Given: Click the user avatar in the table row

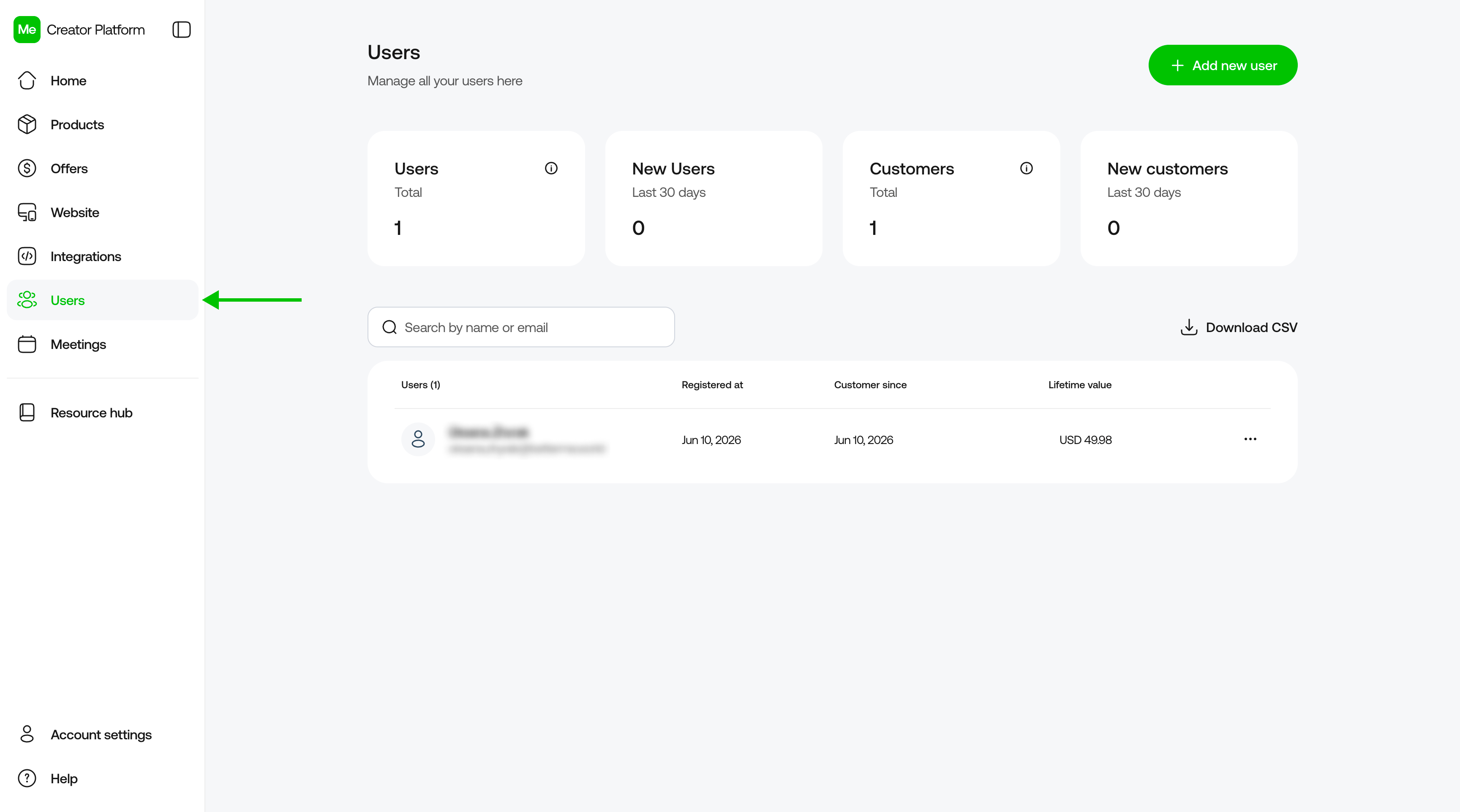Looking at the screenshot, I should click(x=418, y=439).
